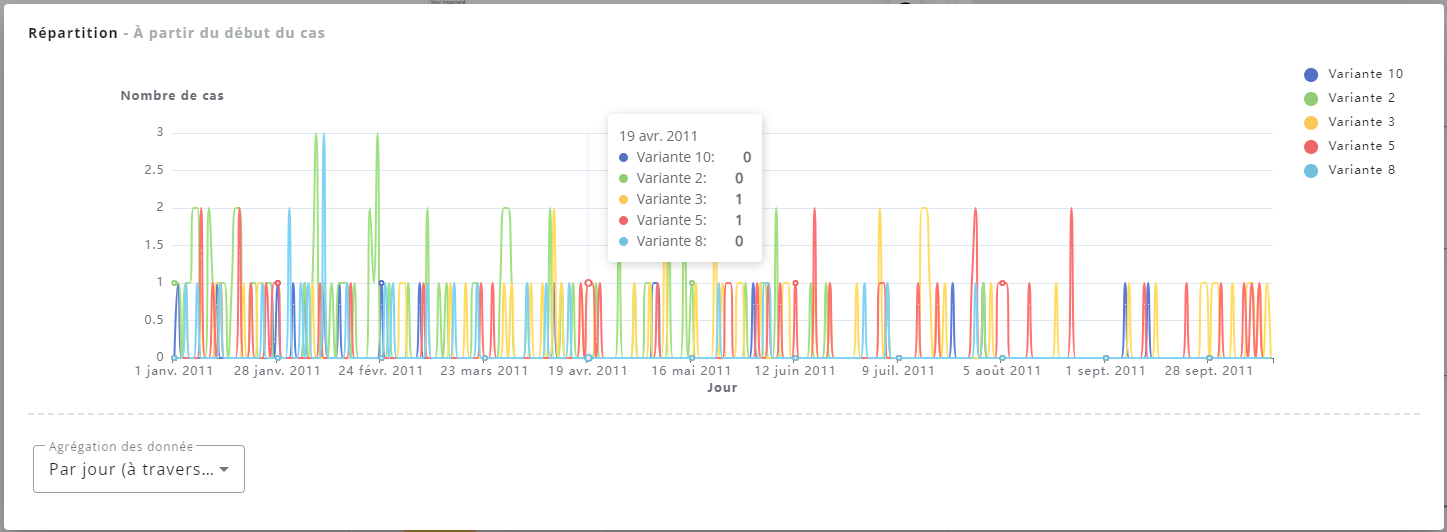The width and height of the screenshot is (1447, 532).
Task: Open the Agrégation des données dropdown arrow
Action: click(x=224, y=470)
